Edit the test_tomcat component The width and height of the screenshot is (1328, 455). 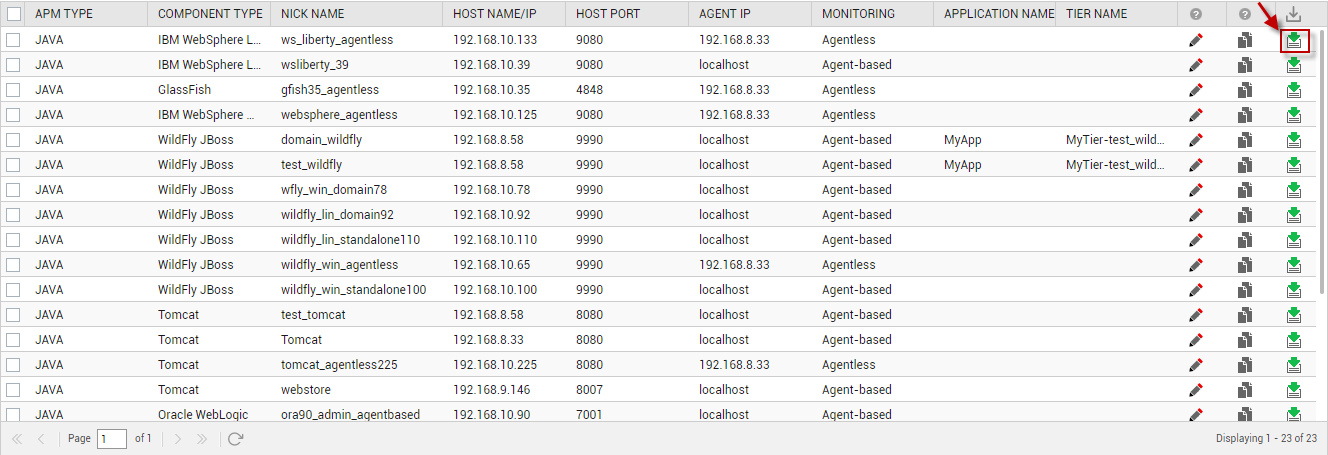pos(1195,315)
